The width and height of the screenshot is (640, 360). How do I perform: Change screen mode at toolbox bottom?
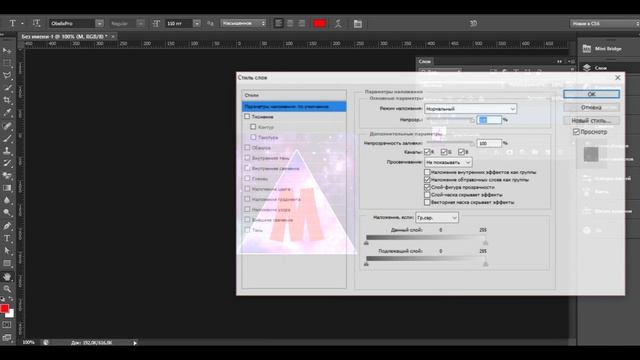tap(7, 338)
